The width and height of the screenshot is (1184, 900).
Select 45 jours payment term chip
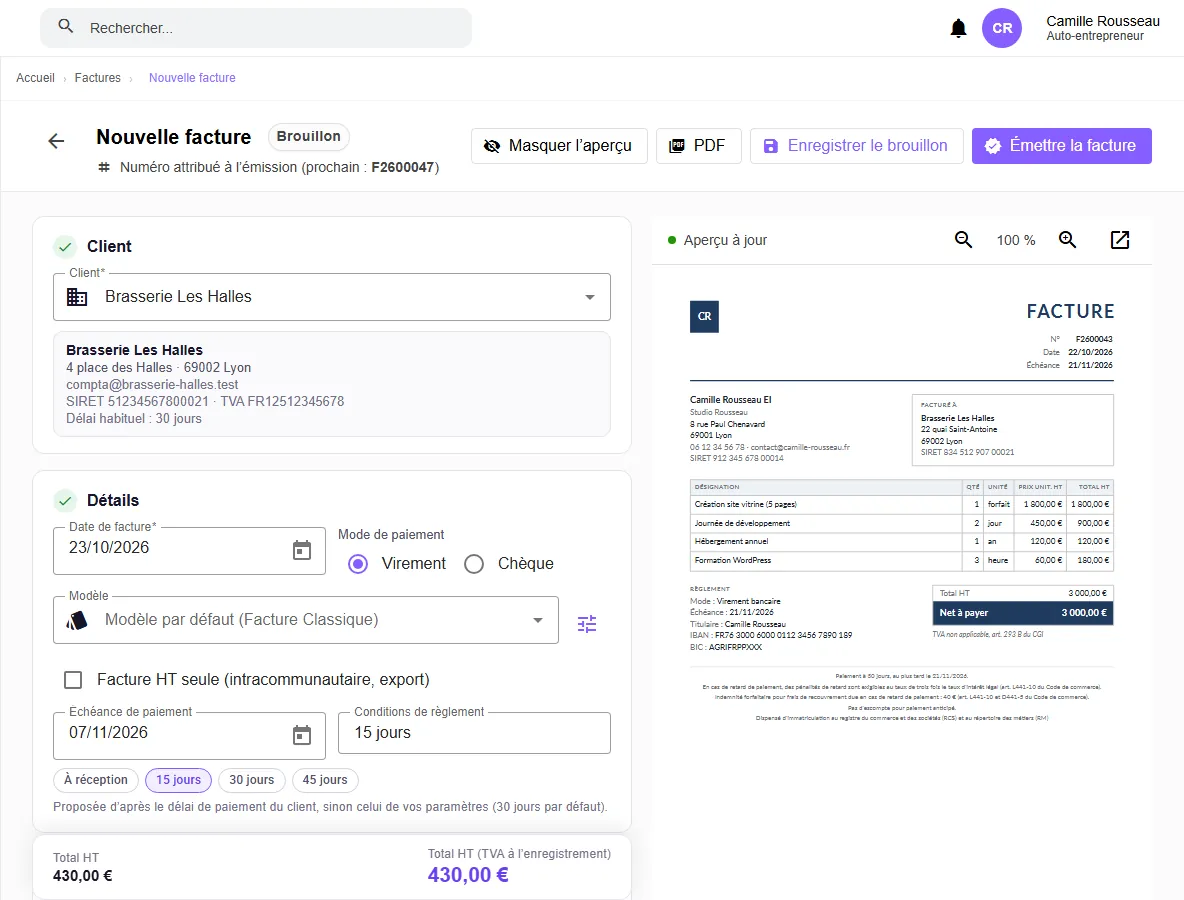point(325,780)
